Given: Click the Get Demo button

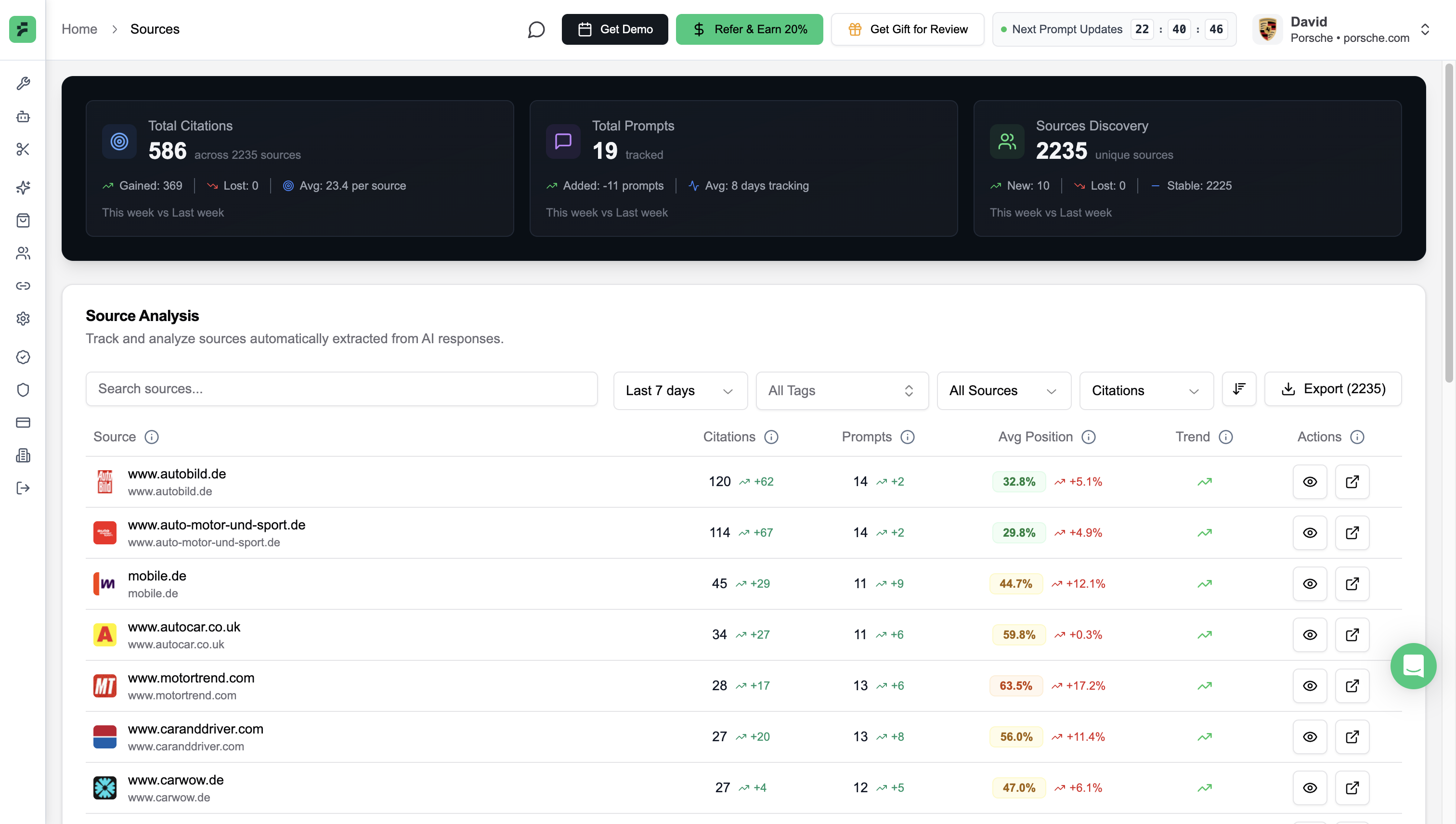Looking at the screenshot, I should (x=614, y=29).
